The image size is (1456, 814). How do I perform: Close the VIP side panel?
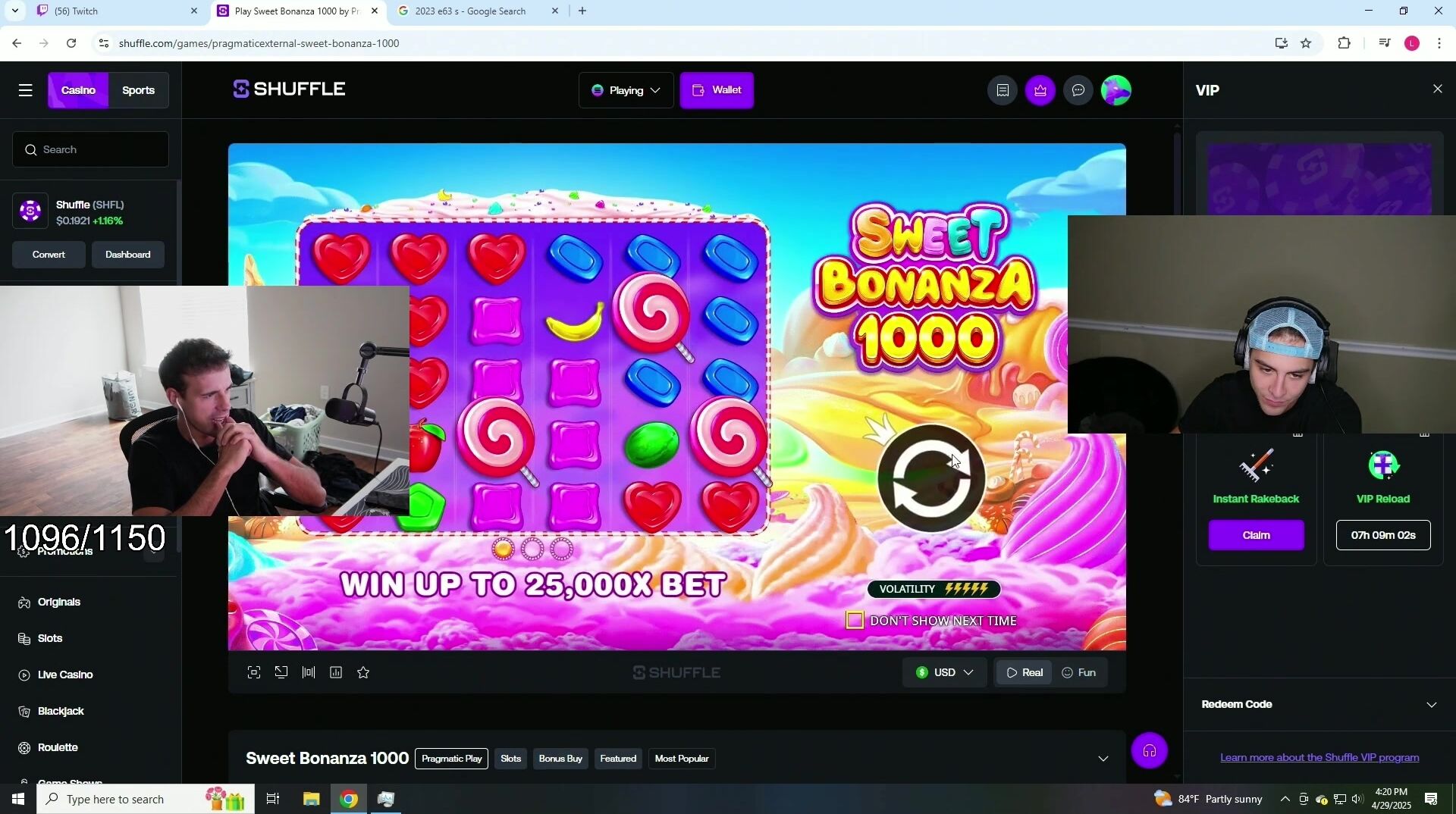tap(1437, 89)
